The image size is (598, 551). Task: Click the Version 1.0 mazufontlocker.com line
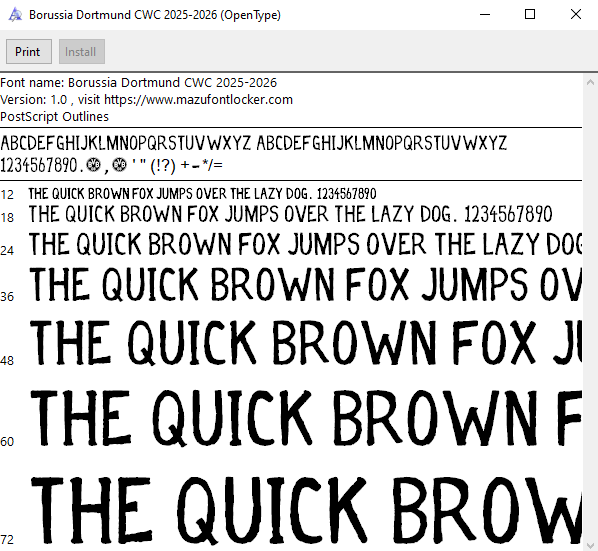tap(146, 100)
